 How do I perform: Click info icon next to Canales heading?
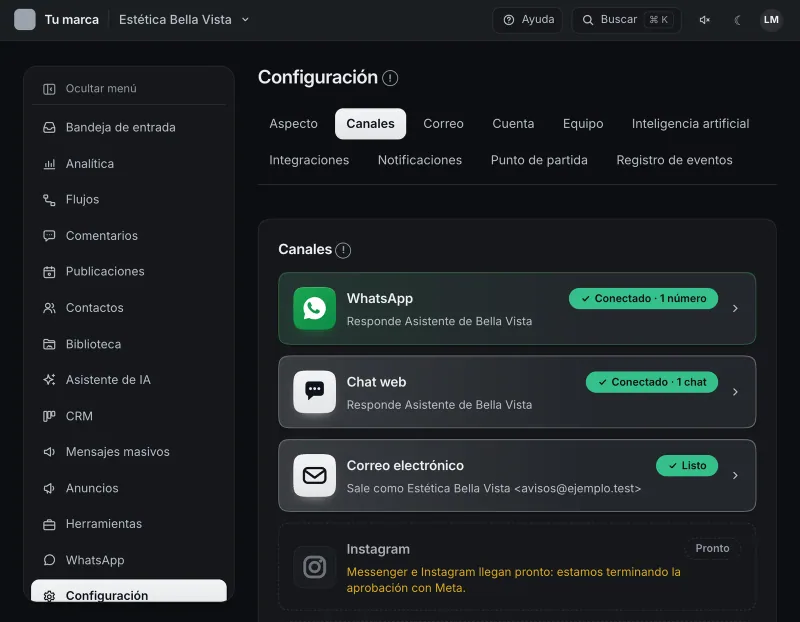[343, 250]
